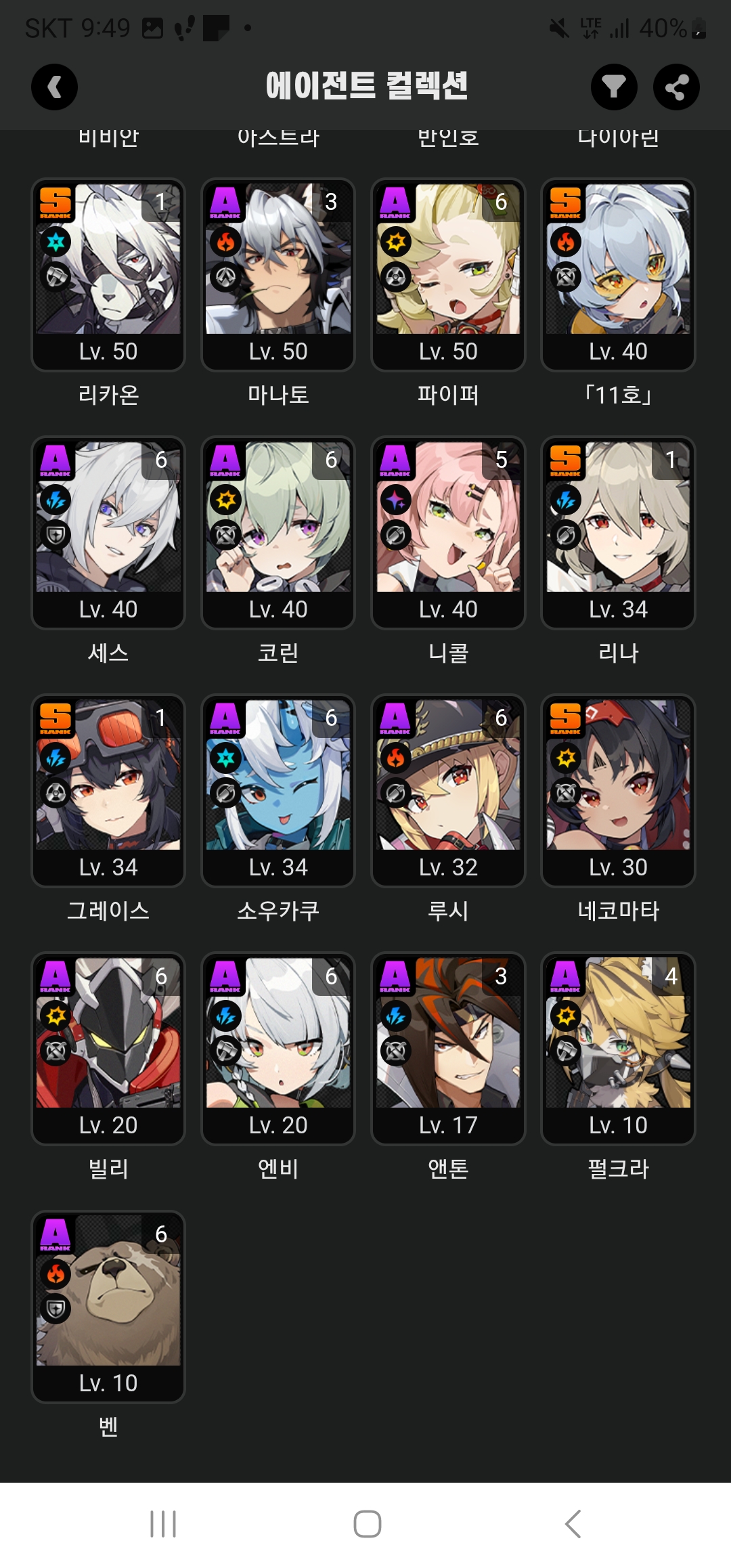Tap the ice attribute icon on 소우카쿠
Image resolution: width=731 pixels, height=1568 pixels.
pos(225,758)
